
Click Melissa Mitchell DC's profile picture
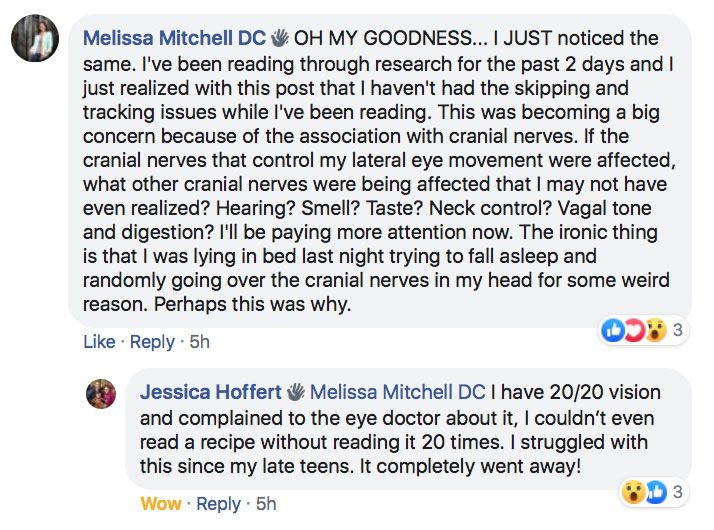pos(34,41)
